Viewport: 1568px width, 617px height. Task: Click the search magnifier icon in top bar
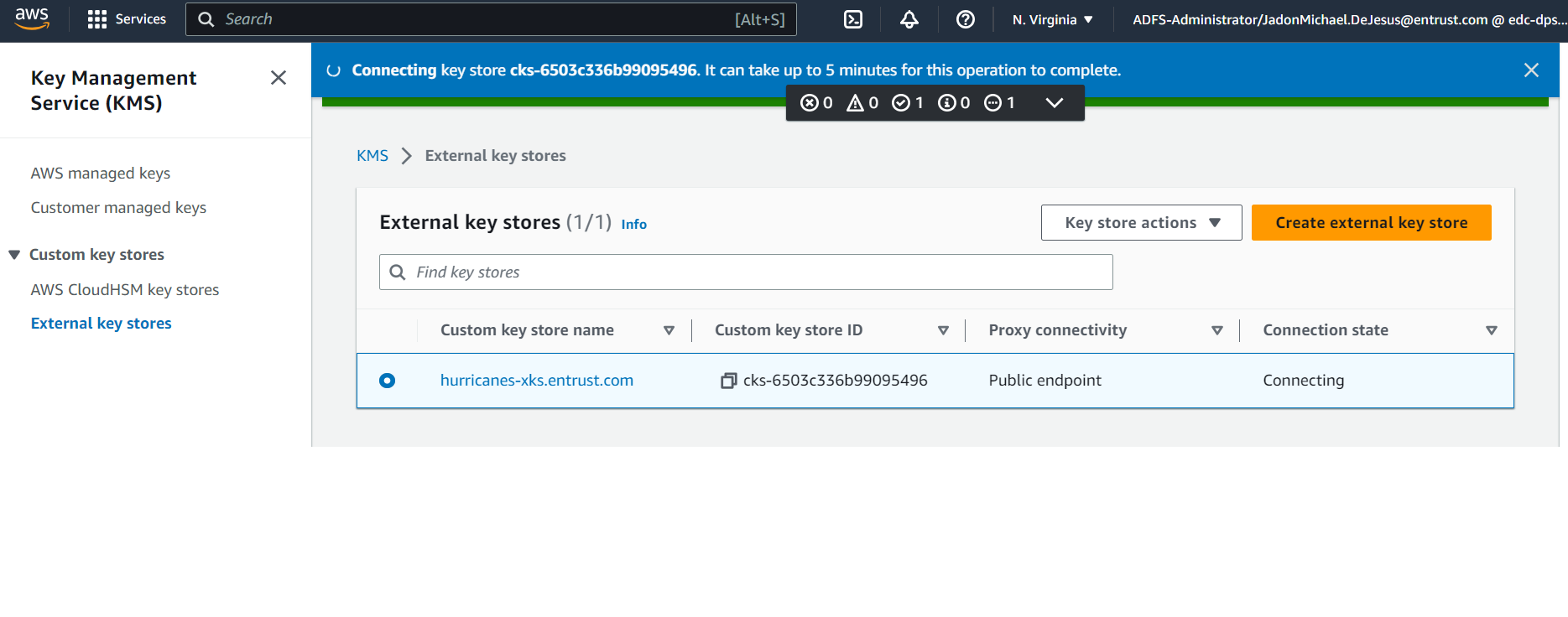click(x=206, y=19)
